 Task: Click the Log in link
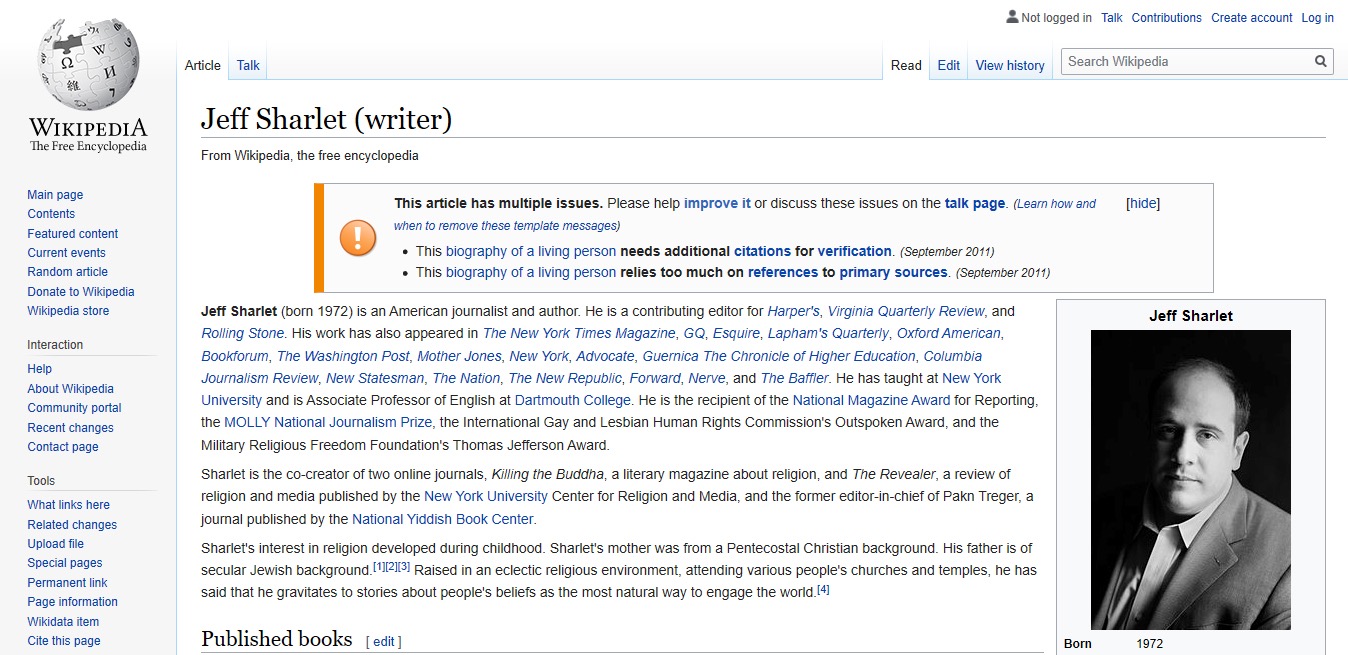[x=1317, y=18]
